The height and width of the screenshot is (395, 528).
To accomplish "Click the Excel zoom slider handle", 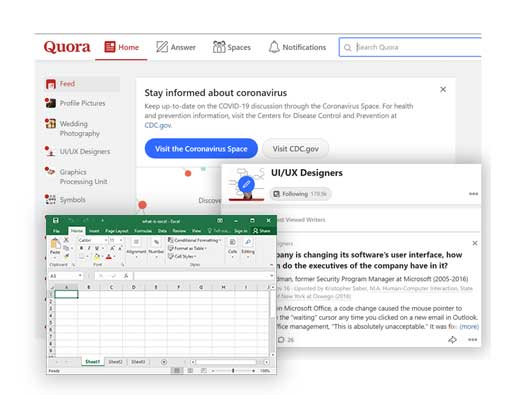I will click(233, 370).
